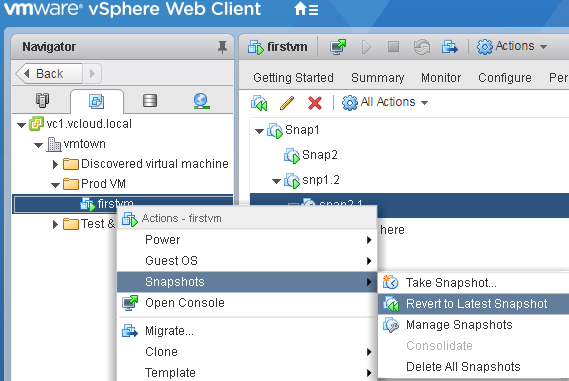Click the Migrate VM toolbar icon
This screenshot has width=569, height=381.
450,47
